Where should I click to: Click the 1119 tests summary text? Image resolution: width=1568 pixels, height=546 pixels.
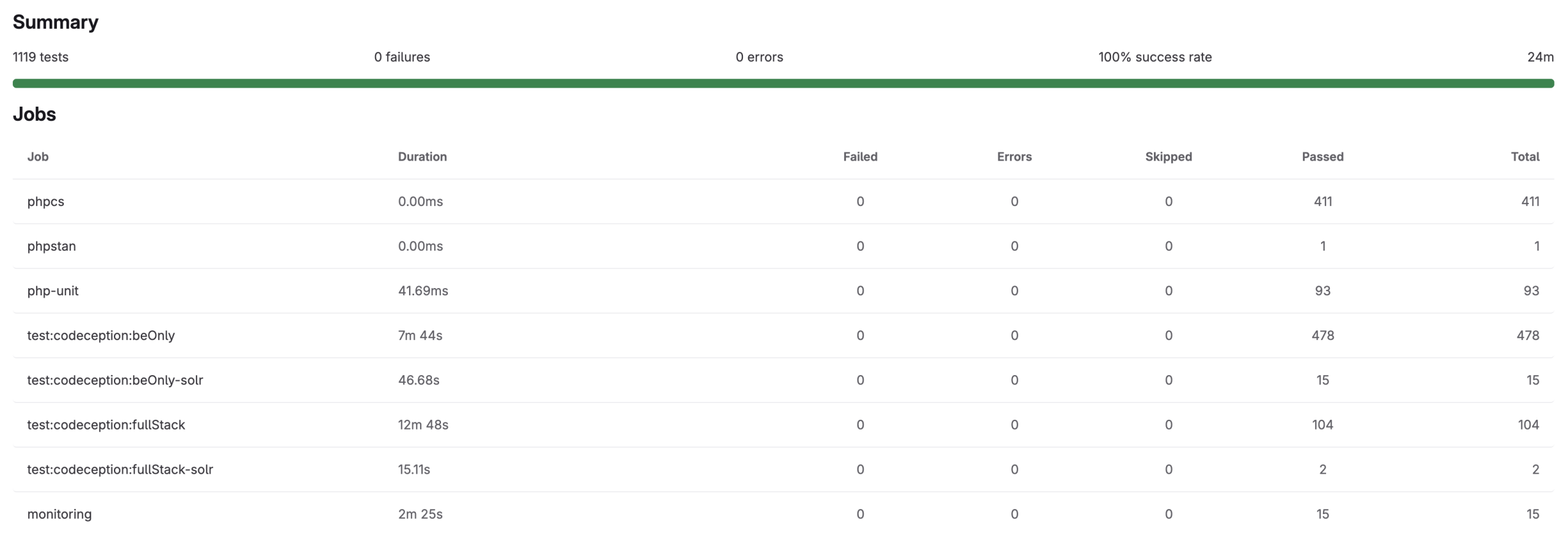[x=40, y=57]
